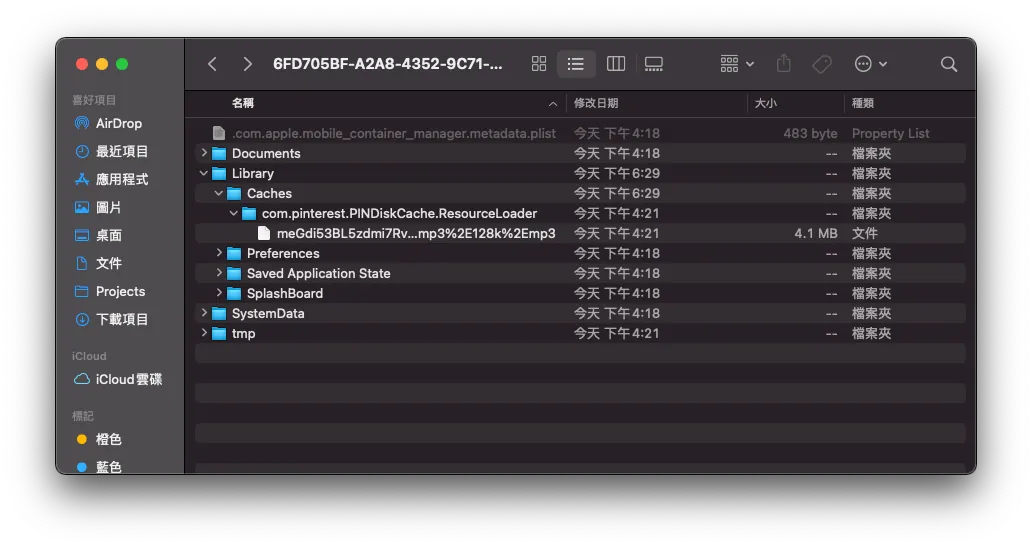This screenshot has height=548, width=1032.
Task: Collapse the Library folder
Action: (x=204, y=173)
